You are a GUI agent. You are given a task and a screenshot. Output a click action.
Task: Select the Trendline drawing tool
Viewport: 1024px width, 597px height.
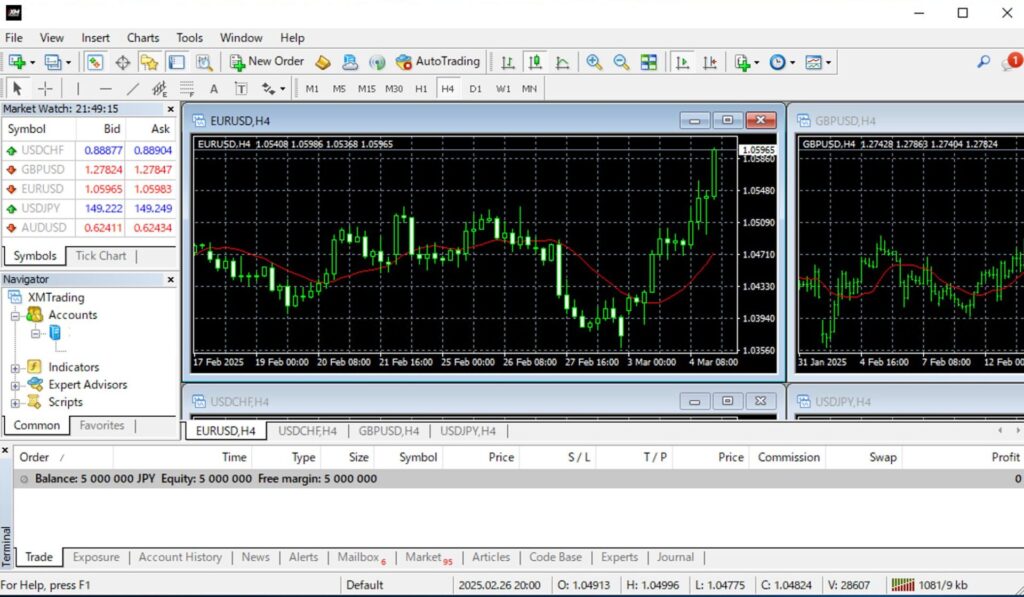(133, 88)
